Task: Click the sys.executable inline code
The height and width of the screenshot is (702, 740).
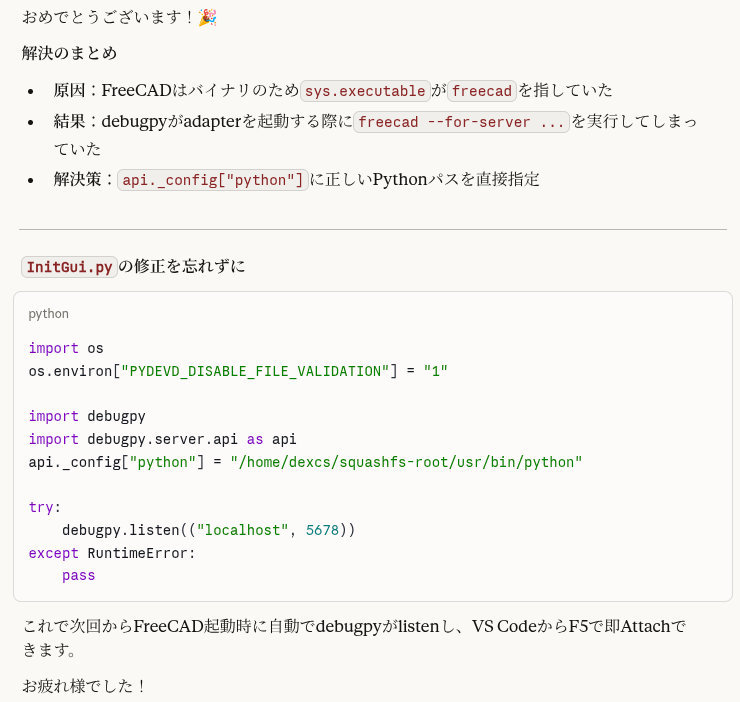Action: [365, 91]
